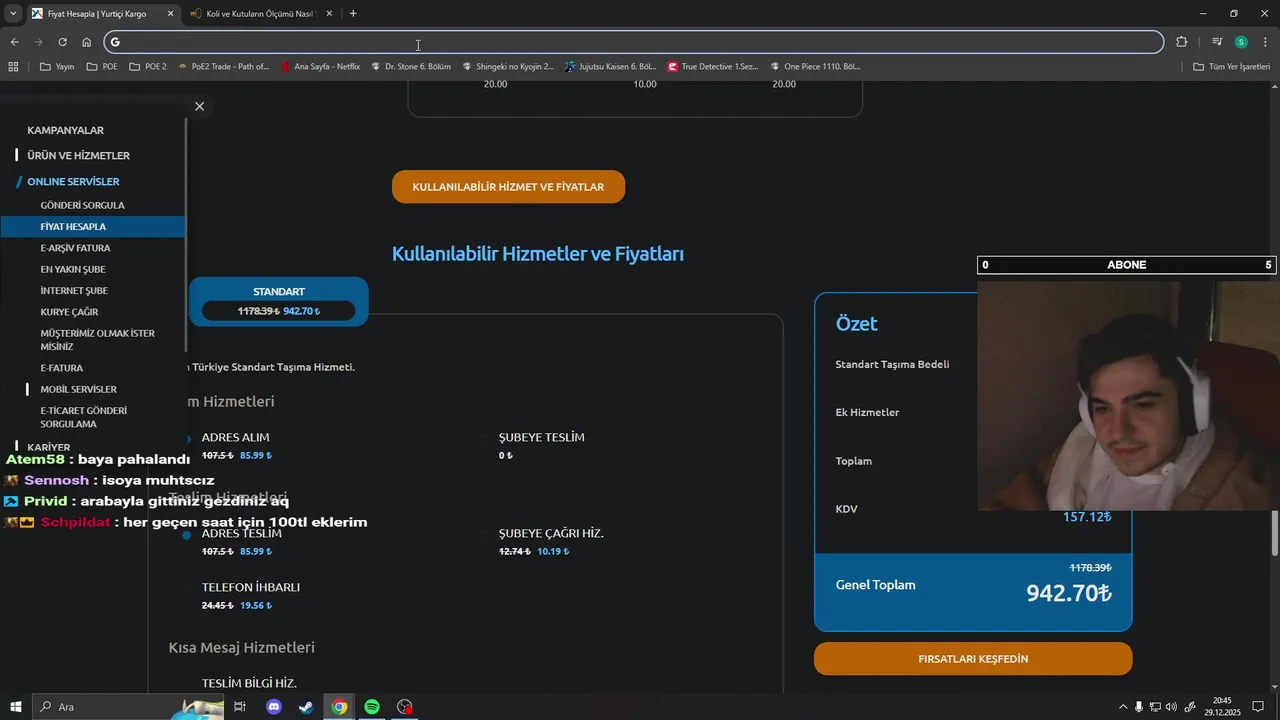Open Steam from the taskbar
Viewport: 1280px width, 720px height.
306,707
